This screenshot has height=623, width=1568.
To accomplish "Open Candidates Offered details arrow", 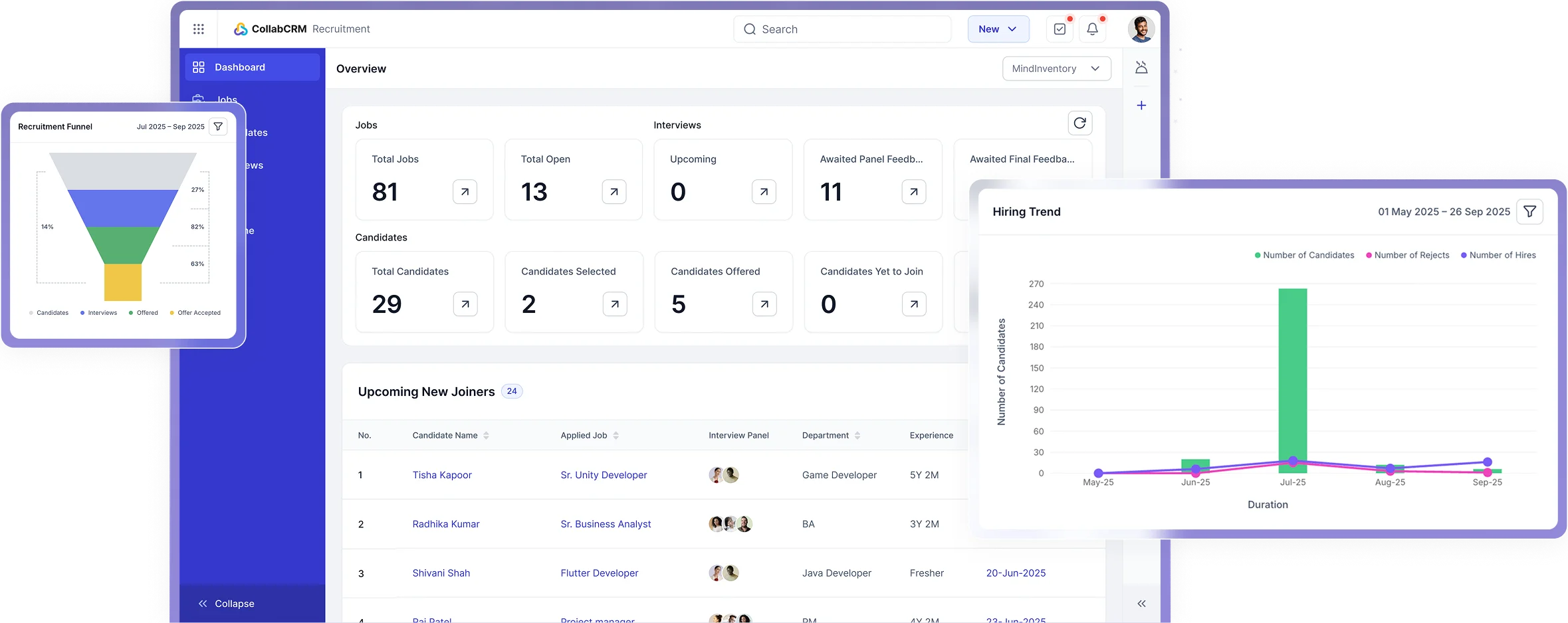I will (764, 304).
